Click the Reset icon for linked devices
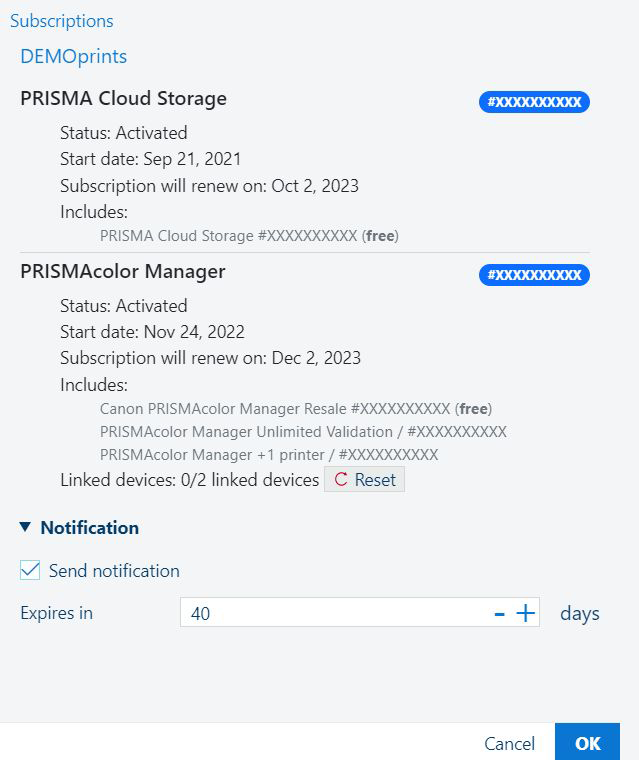The height and width of the screenshot is (760, 639). (341, 480)
